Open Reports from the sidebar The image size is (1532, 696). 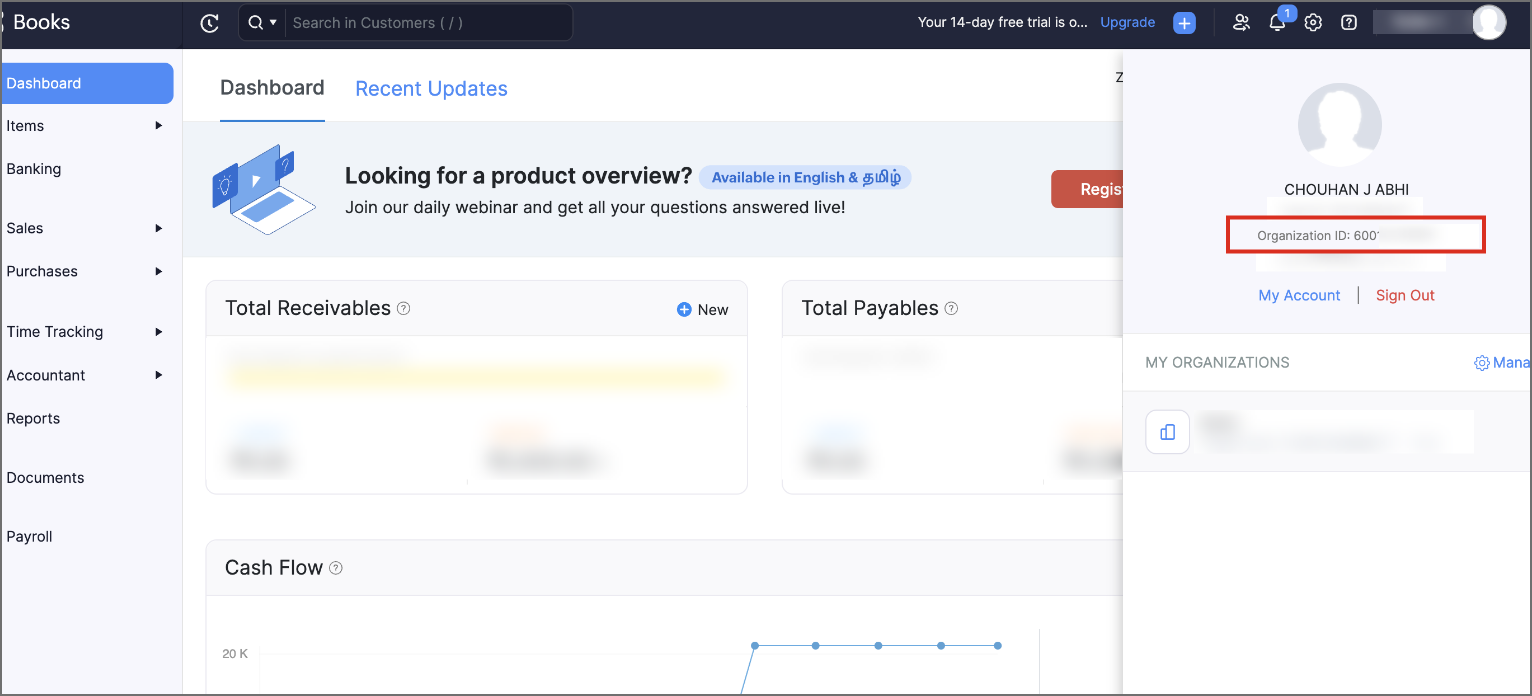[x=34, y=418]
